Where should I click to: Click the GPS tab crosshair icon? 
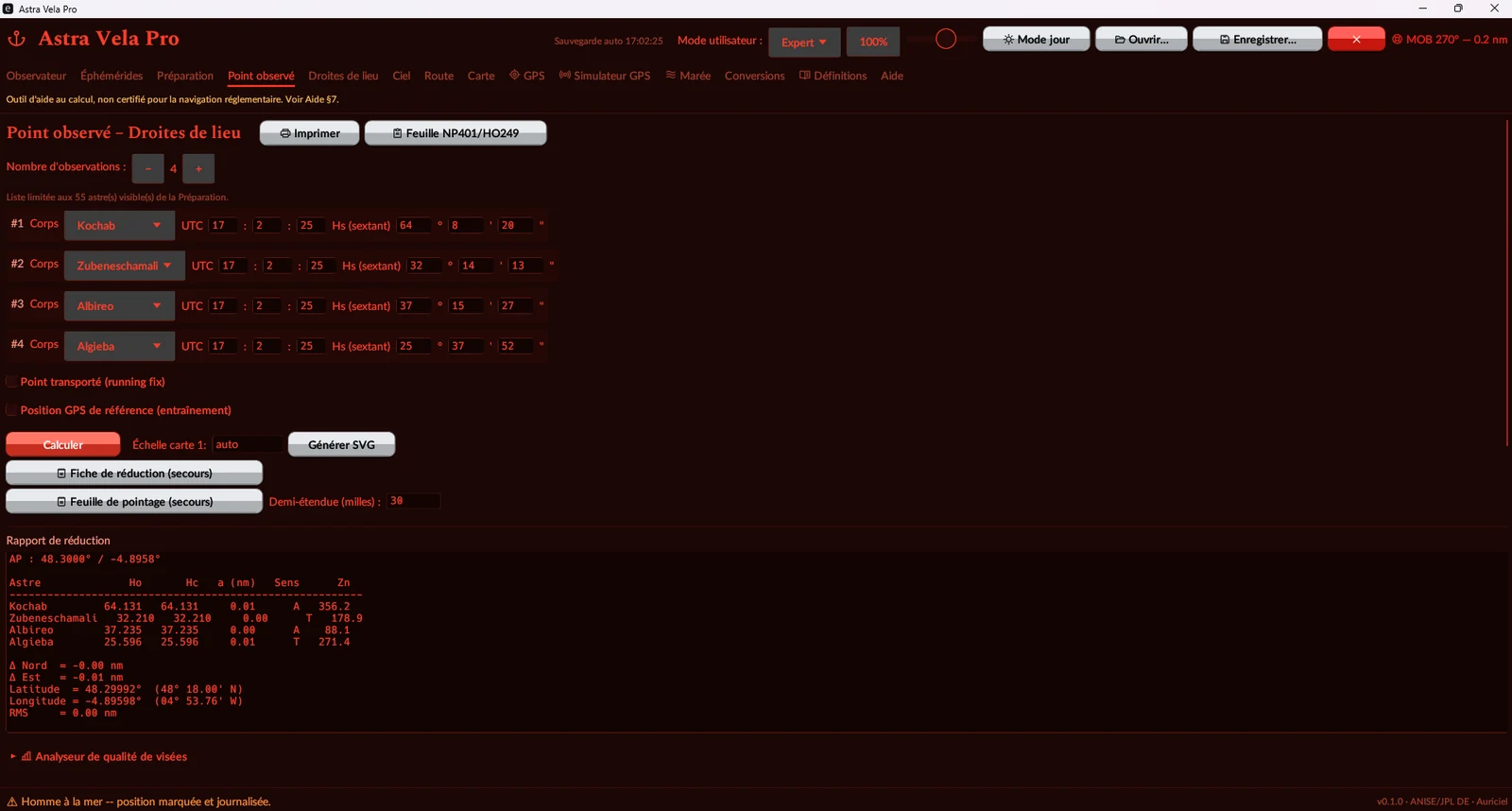pyautogui.click(x=515, y=75)
